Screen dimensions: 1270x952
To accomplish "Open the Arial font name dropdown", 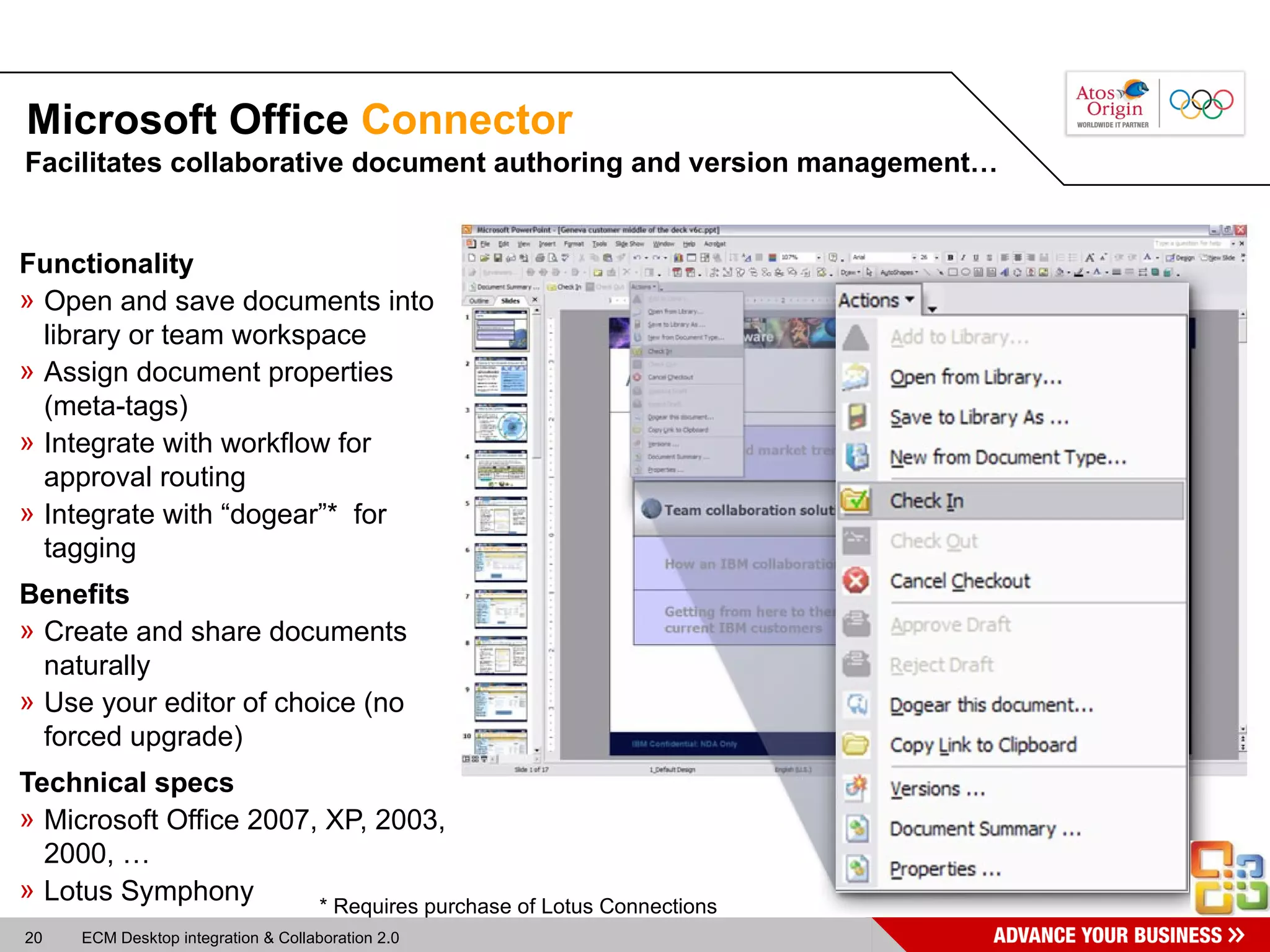I will point(914,257).
